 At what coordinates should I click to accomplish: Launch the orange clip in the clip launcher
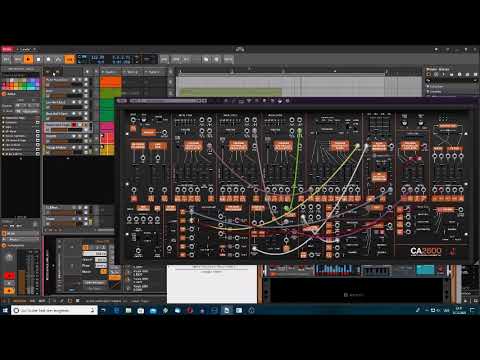click(x=111, y=82)
